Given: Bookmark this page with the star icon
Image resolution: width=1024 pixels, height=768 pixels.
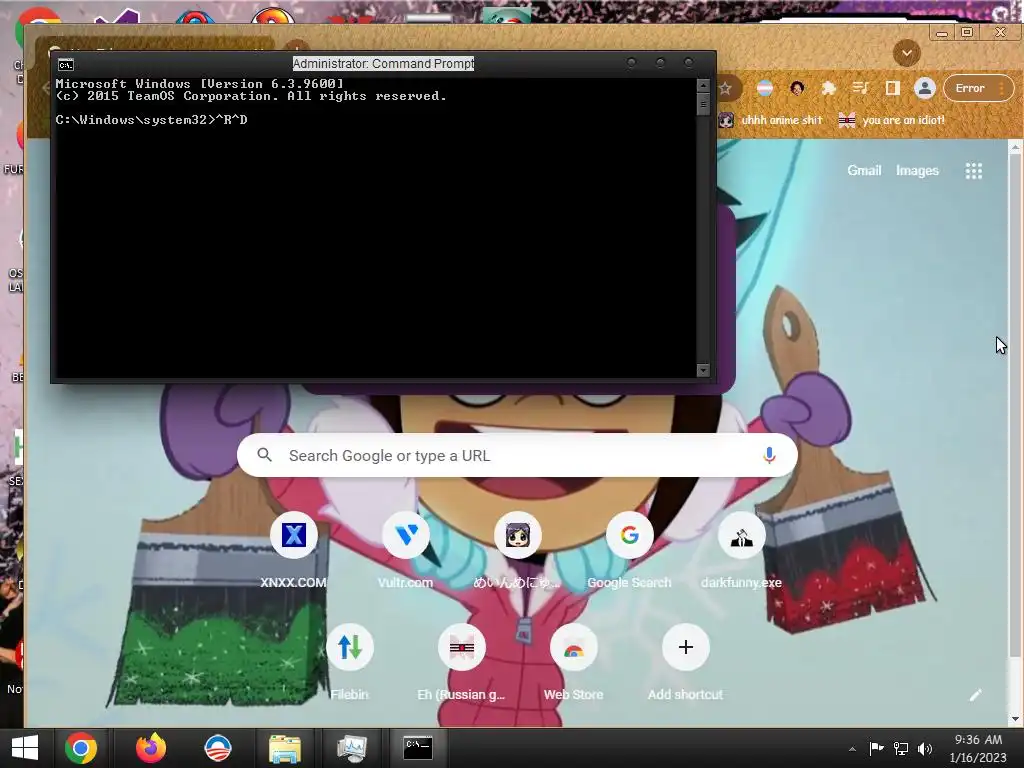Looking at the screenshot, I should pyautogui.click(x=725, y=88).
